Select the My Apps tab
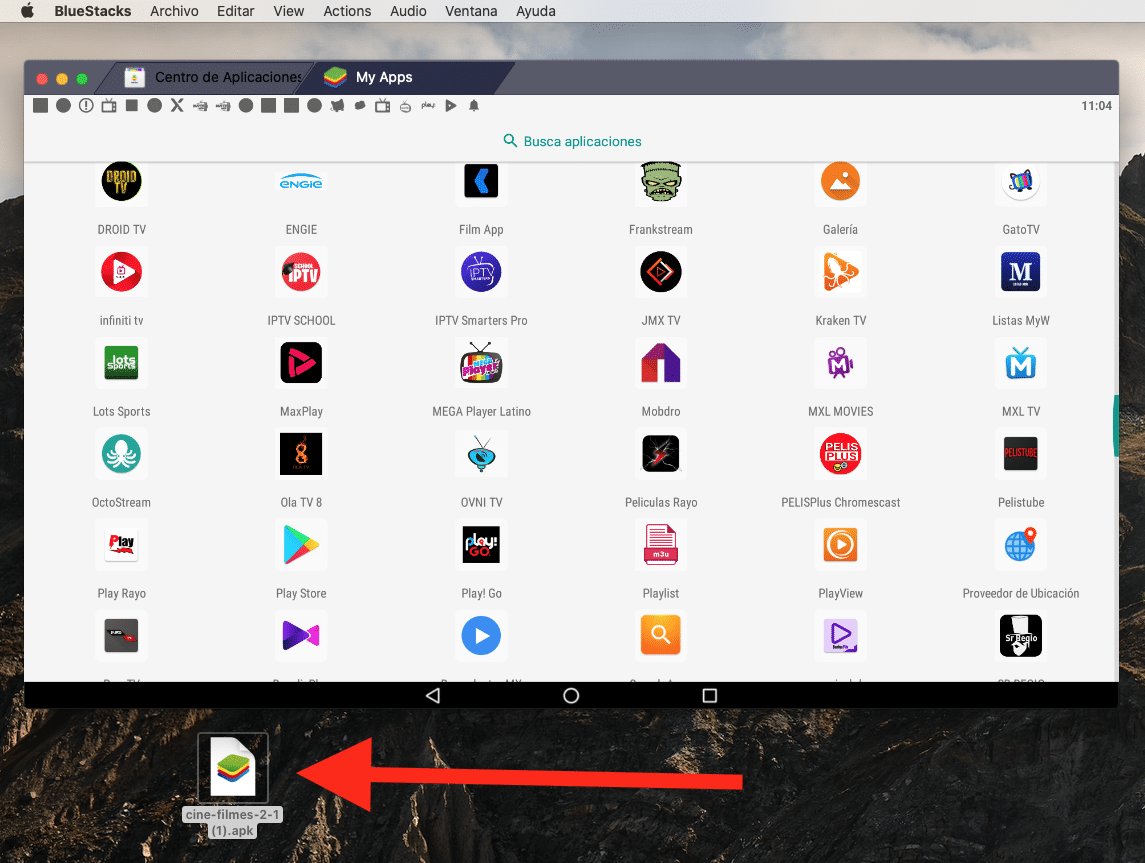1145x863 pixels. pos(384,77)
